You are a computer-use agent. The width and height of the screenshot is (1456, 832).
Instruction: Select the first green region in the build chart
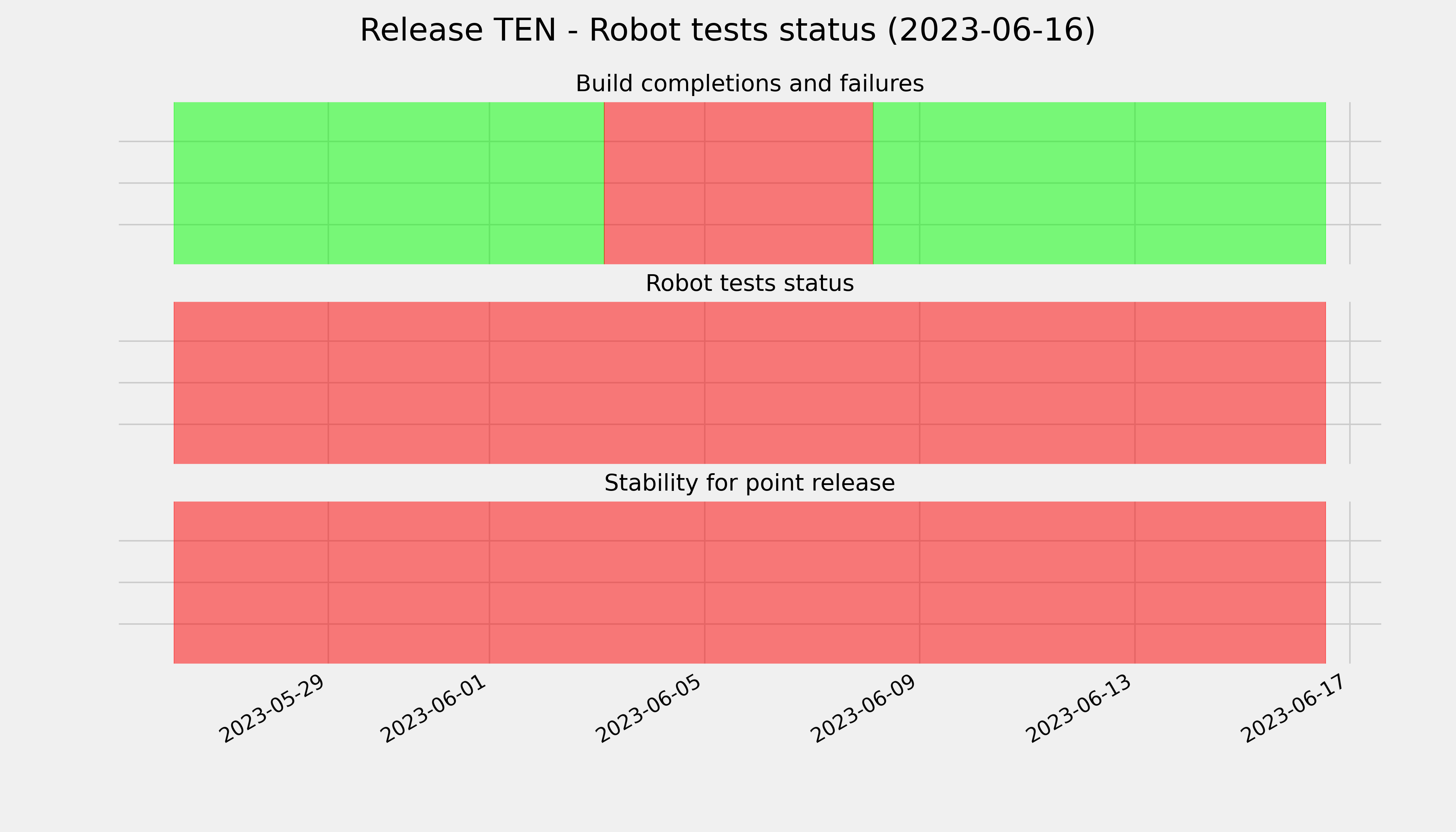tap(389, 183)
